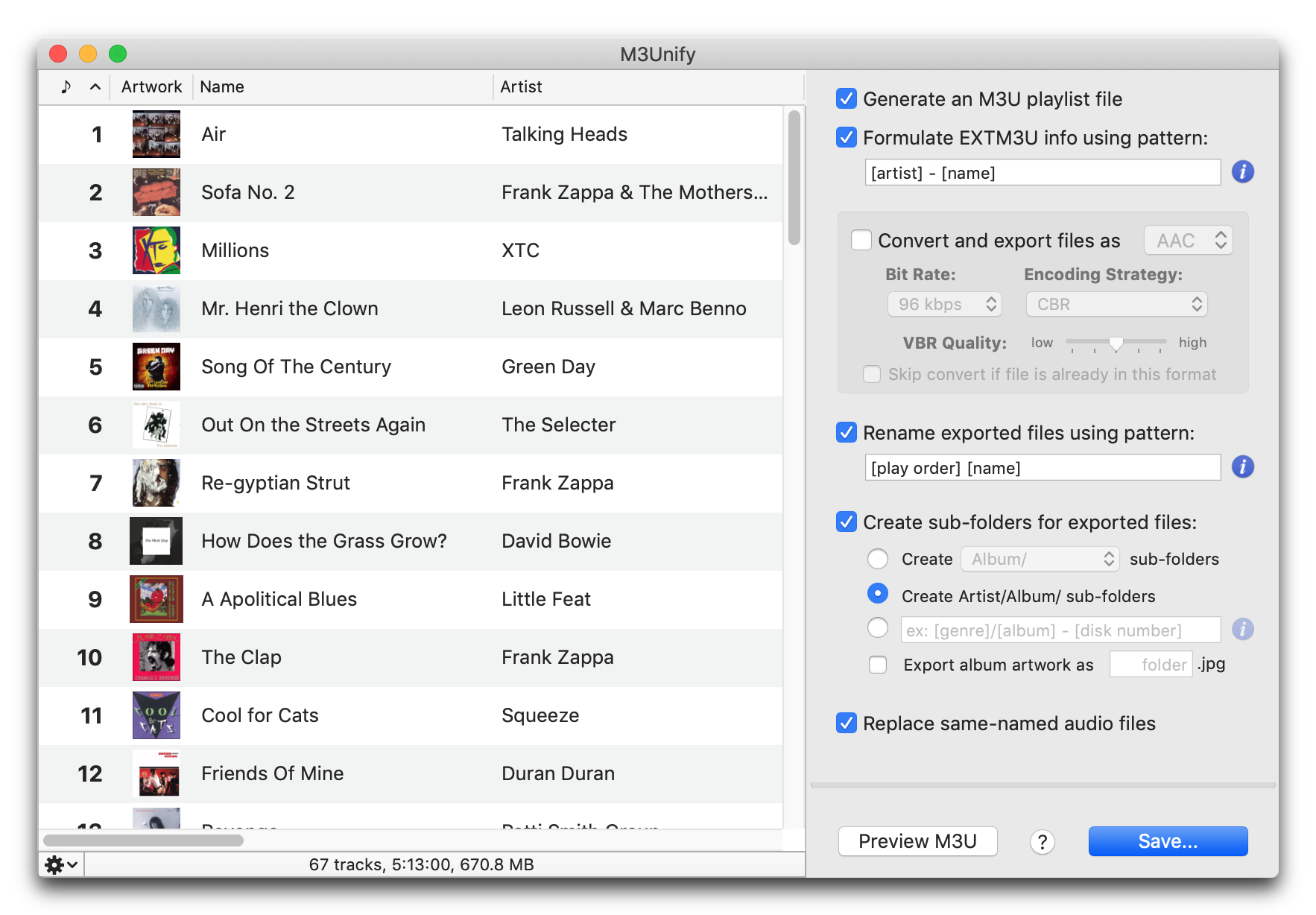
Task: Click the Preview M3U button
Action: 917,841
